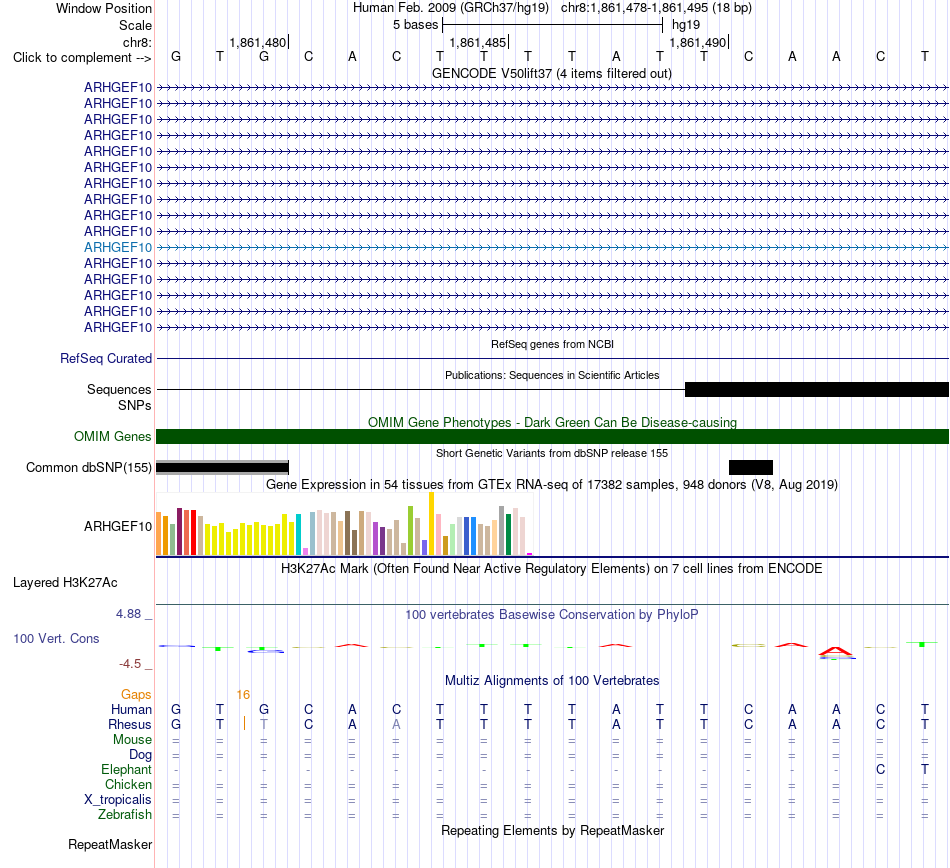Click the 'Click to complement -->' label

[x=82, y=58]
